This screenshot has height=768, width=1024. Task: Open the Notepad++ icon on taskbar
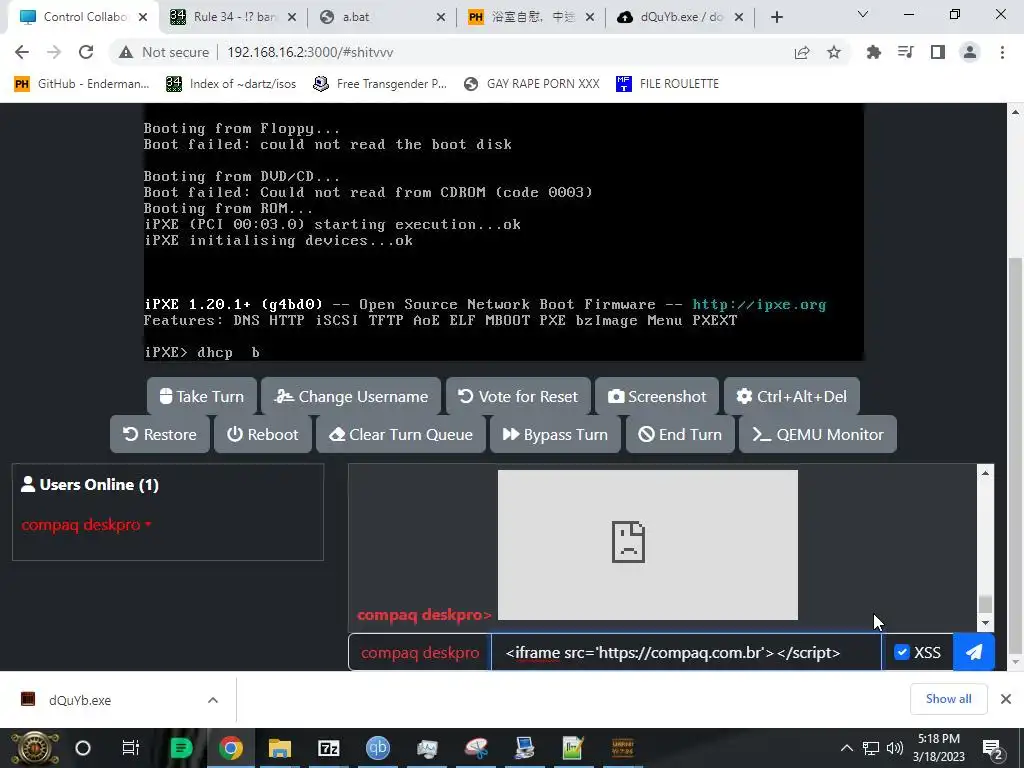(573, 748)
